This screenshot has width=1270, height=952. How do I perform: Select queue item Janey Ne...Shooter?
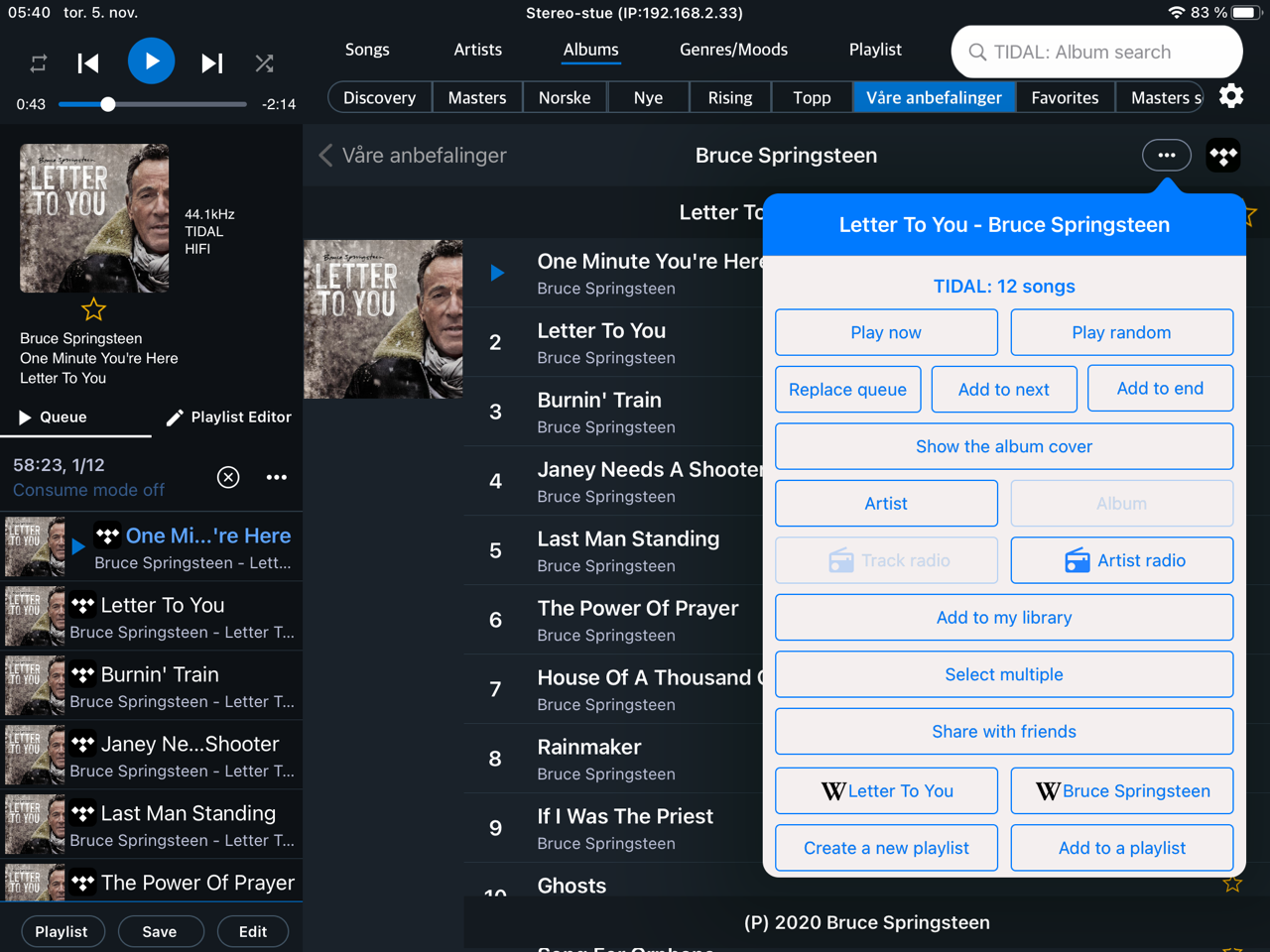[151, 756]
